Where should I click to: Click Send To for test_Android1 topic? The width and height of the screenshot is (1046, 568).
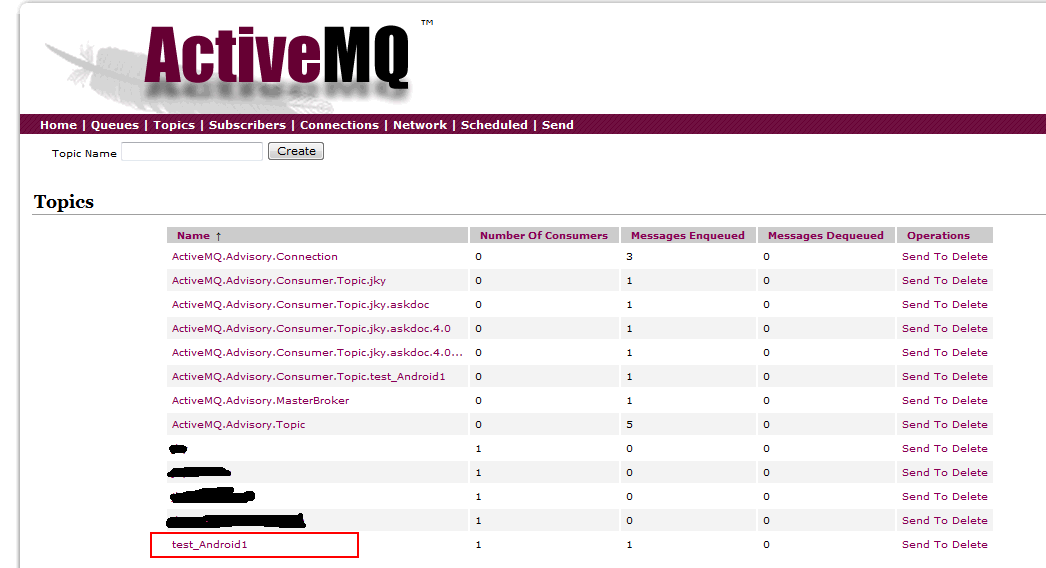click(x=924, y=545)
